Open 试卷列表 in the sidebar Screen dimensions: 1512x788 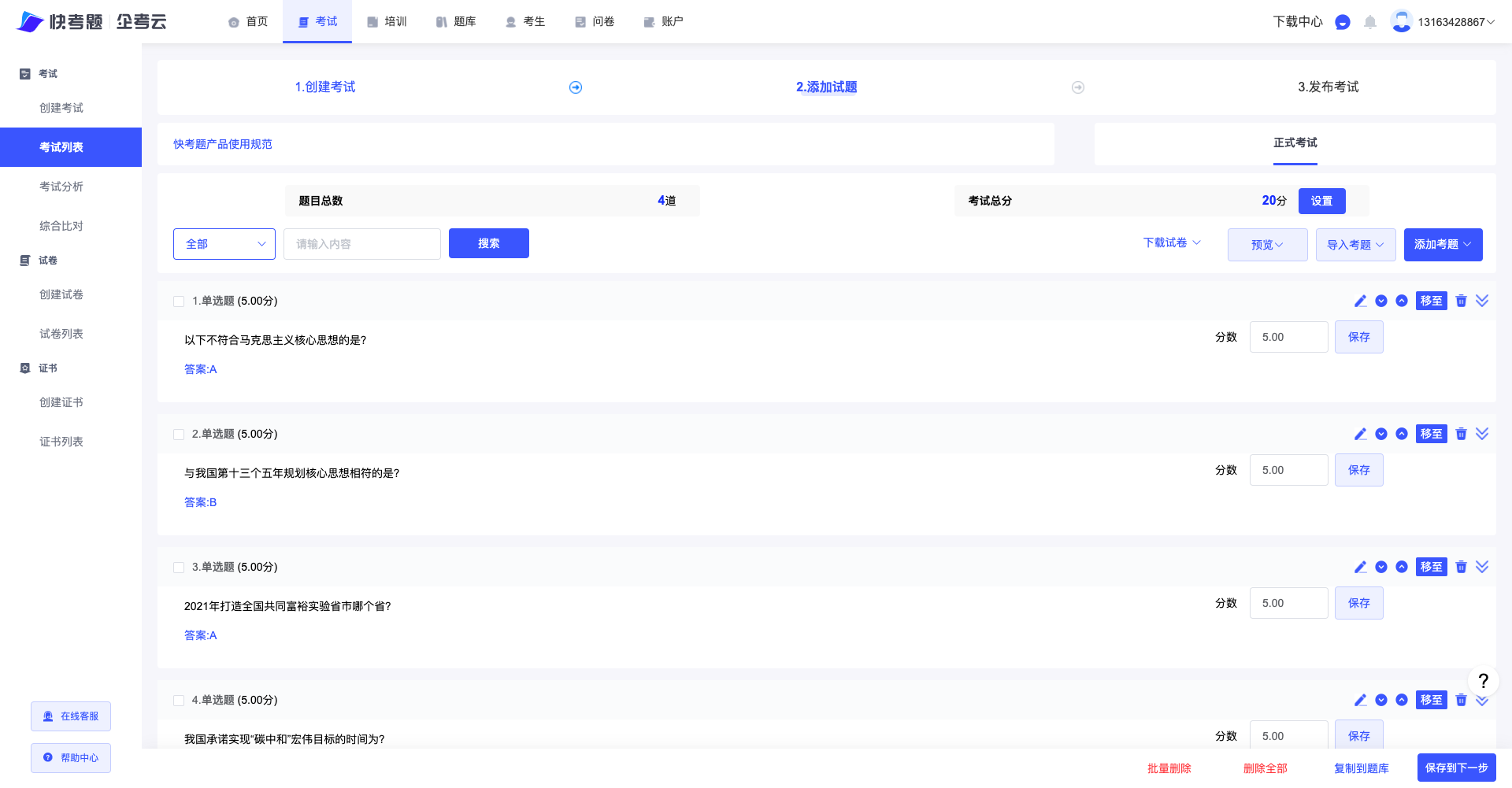coord(61,334)
